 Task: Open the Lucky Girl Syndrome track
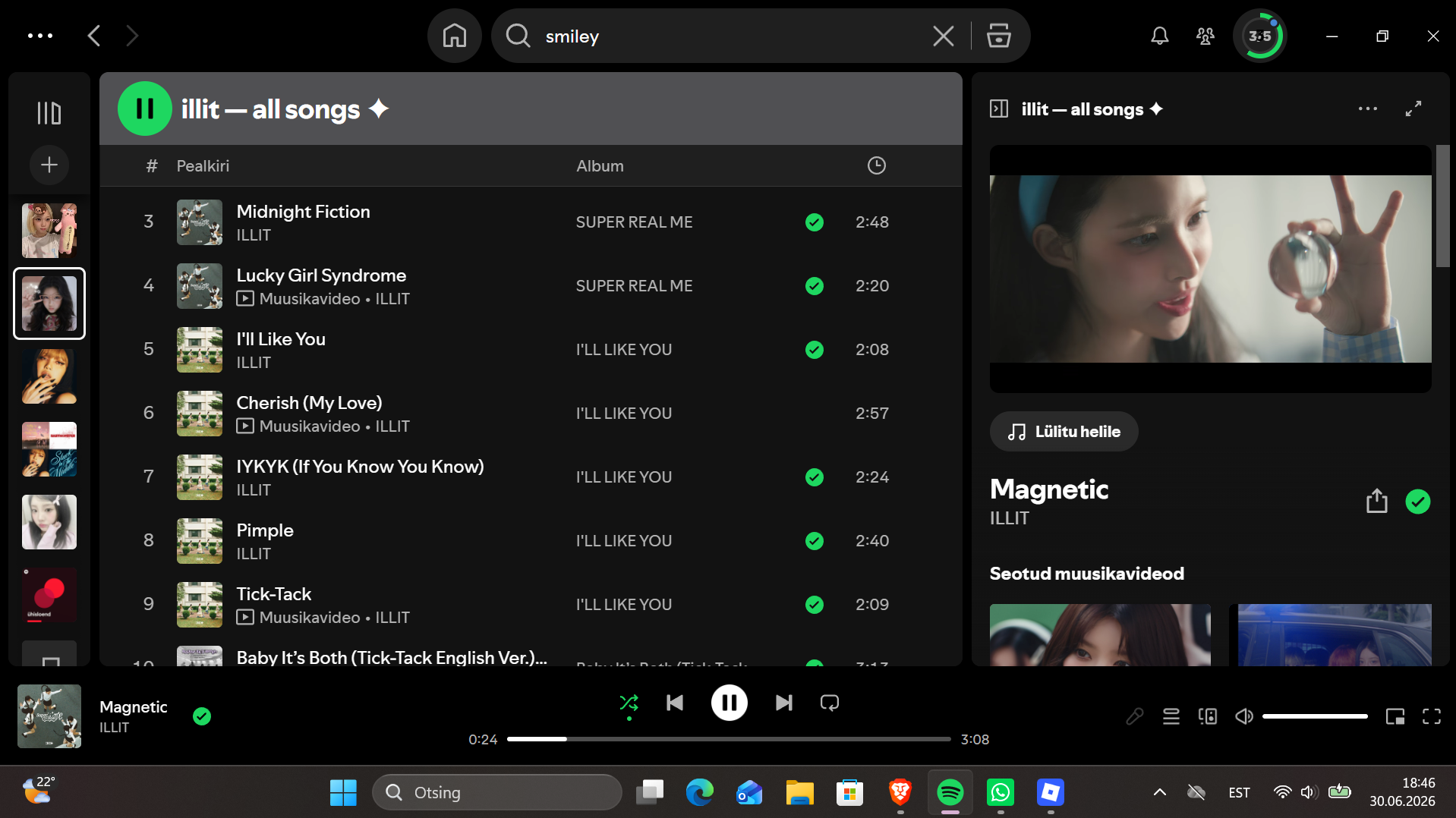tap(321, 275)
